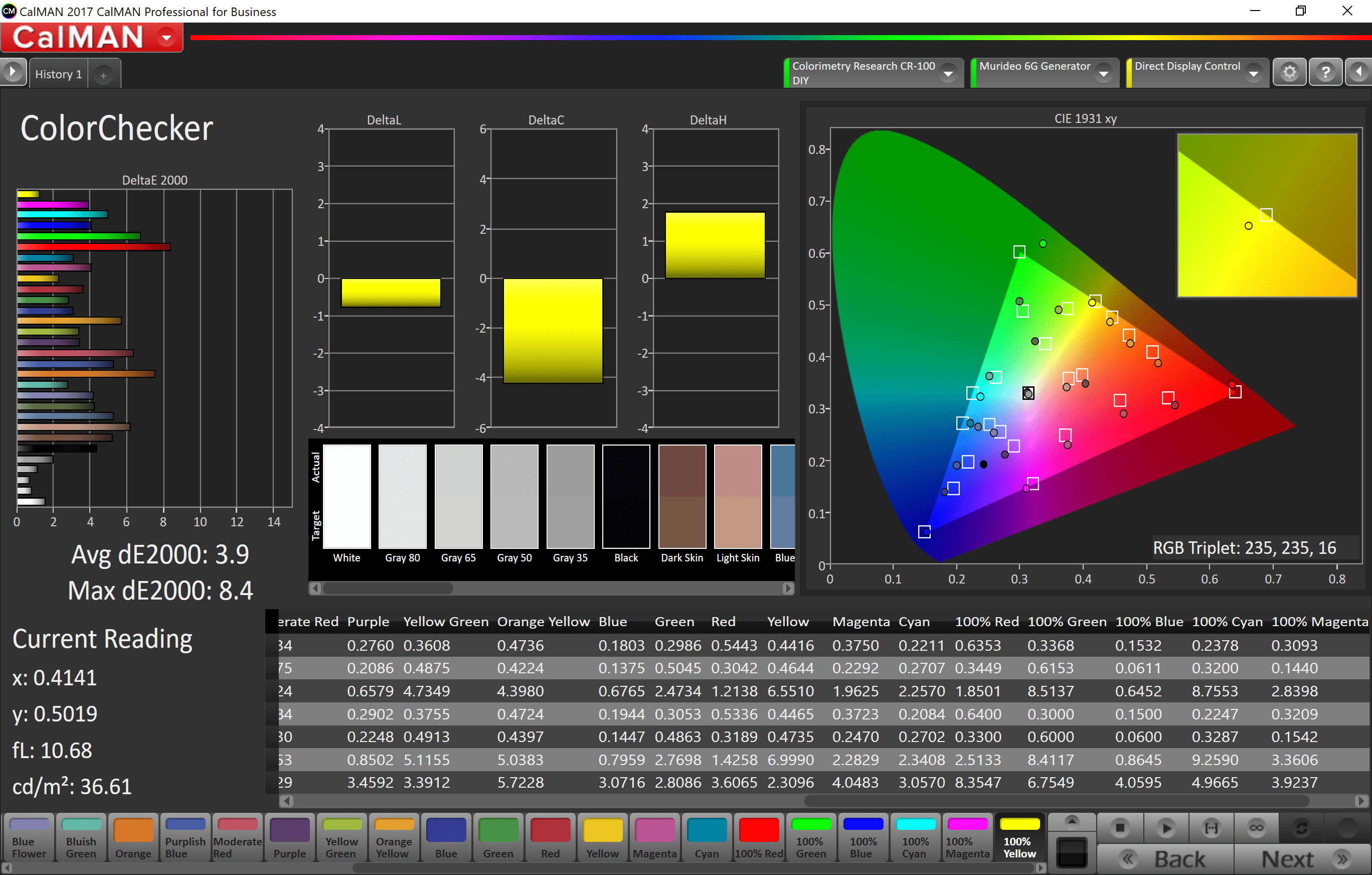Click the Gray 50 comparison swatch
1372x875 pixels.
point(514,497)
